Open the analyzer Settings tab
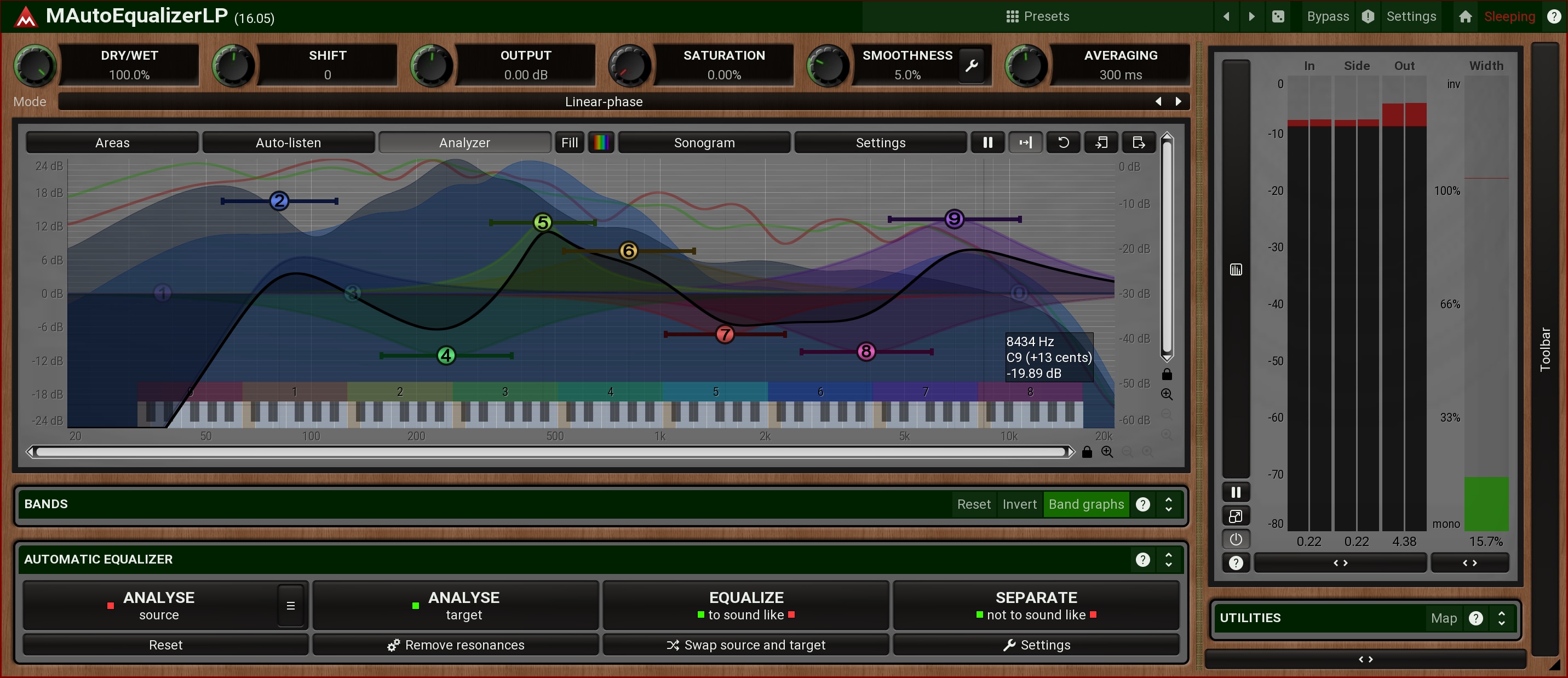The image size is (1568, 678). [880, 142]
